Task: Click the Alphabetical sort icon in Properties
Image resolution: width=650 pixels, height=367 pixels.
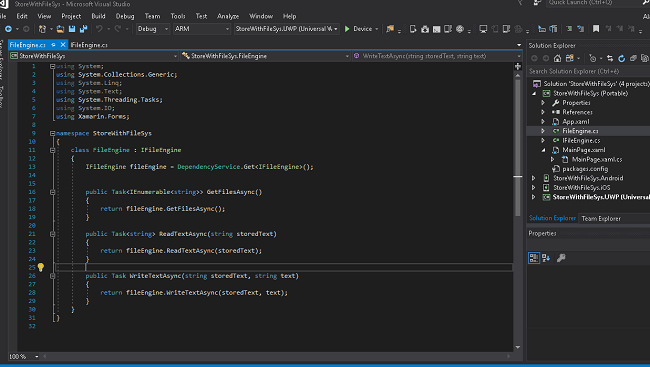Action: coord(546,258)
